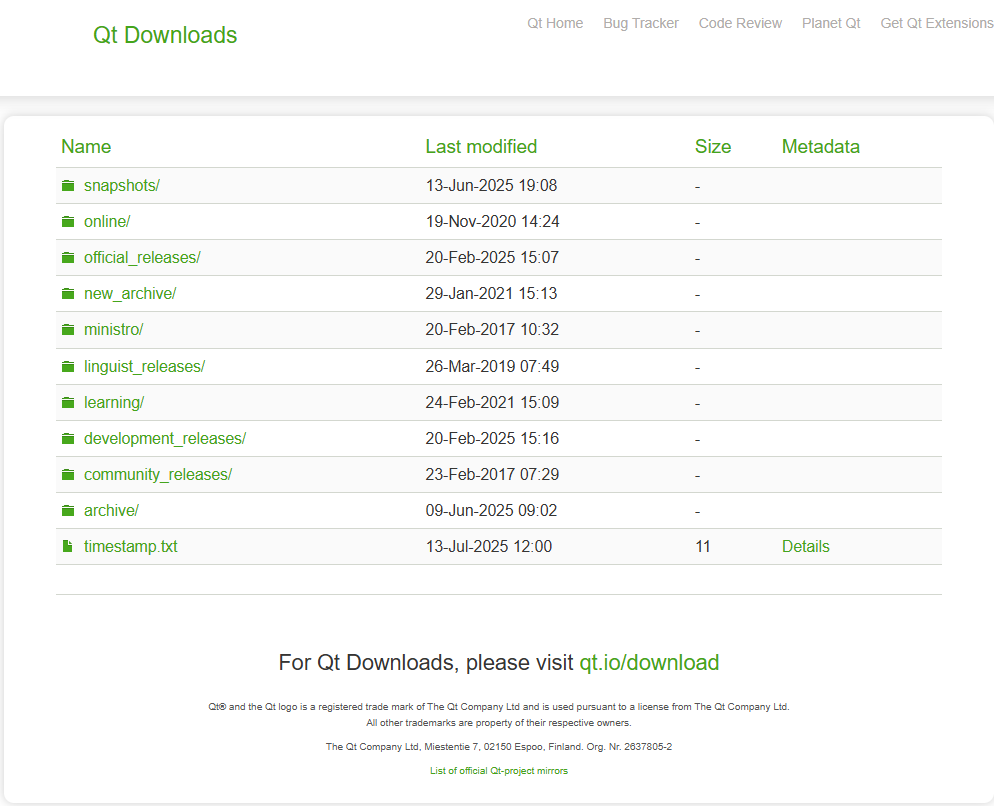This screenshot has width=994, height=806.
Task: Click the folder icon beside archive/
Action: (x=68, y=510)
